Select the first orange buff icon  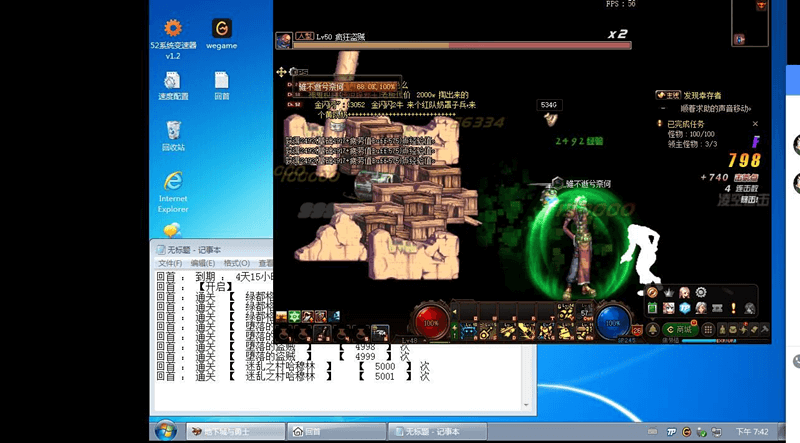coord(282,316)
